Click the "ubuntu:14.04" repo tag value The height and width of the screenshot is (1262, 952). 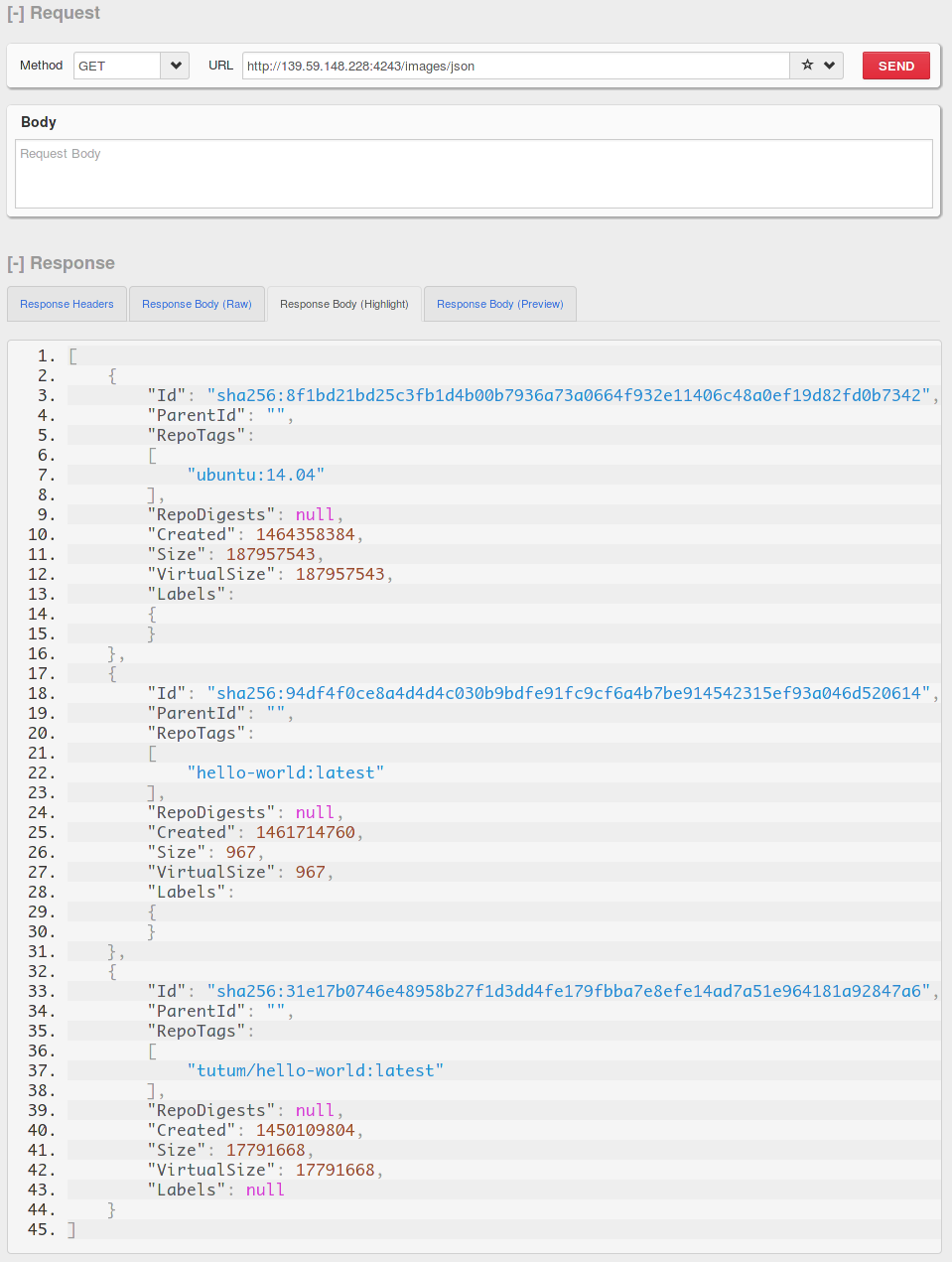tap(255, 475)
